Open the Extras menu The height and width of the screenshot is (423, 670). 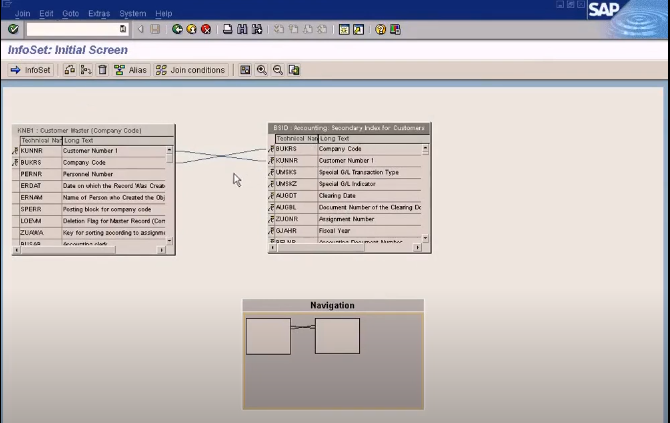coord(99,14)
